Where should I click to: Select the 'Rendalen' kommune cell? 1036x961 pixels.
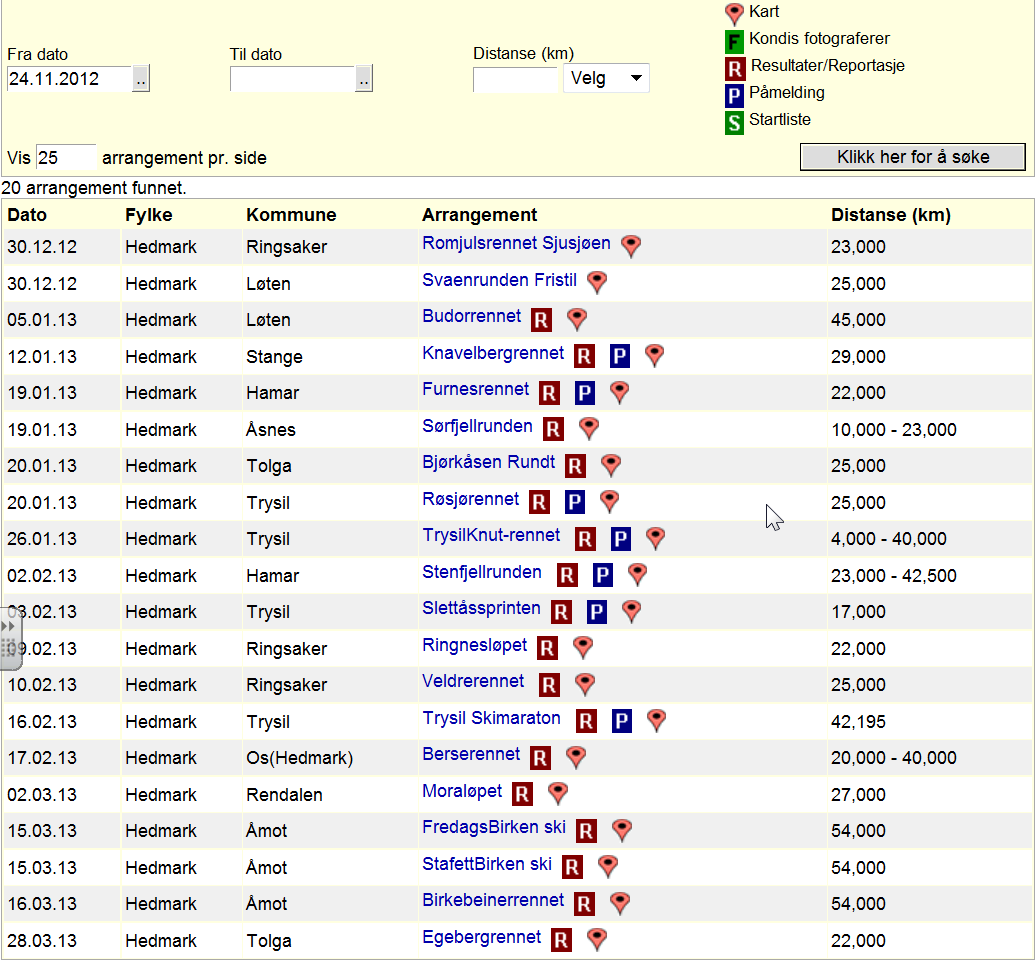tap(284, 794)
